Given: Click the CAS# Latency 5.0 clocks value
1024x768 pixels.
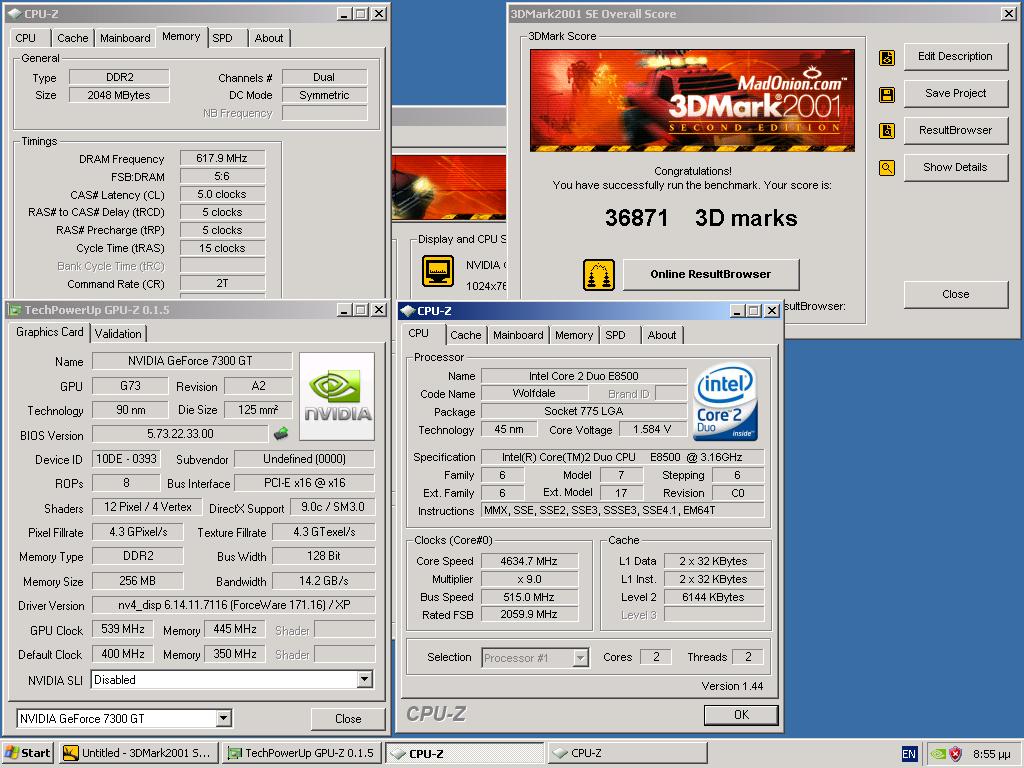Looking at the screenshot, I should (222, 194).
